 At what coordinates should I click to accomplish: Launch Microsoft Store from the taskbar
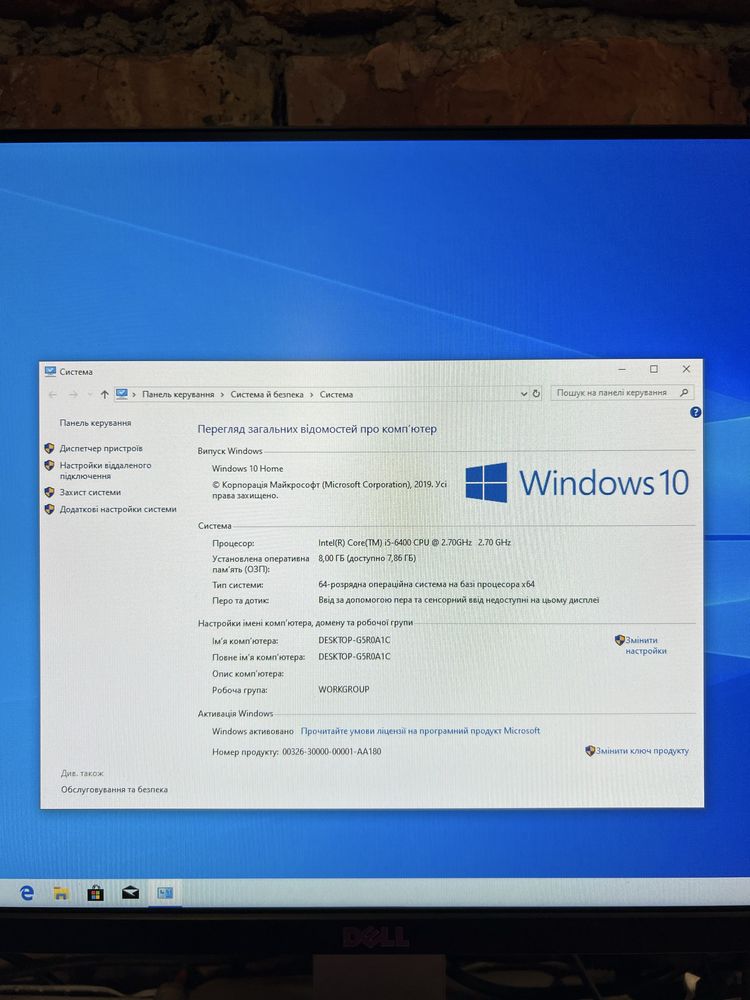click(95, 893)
